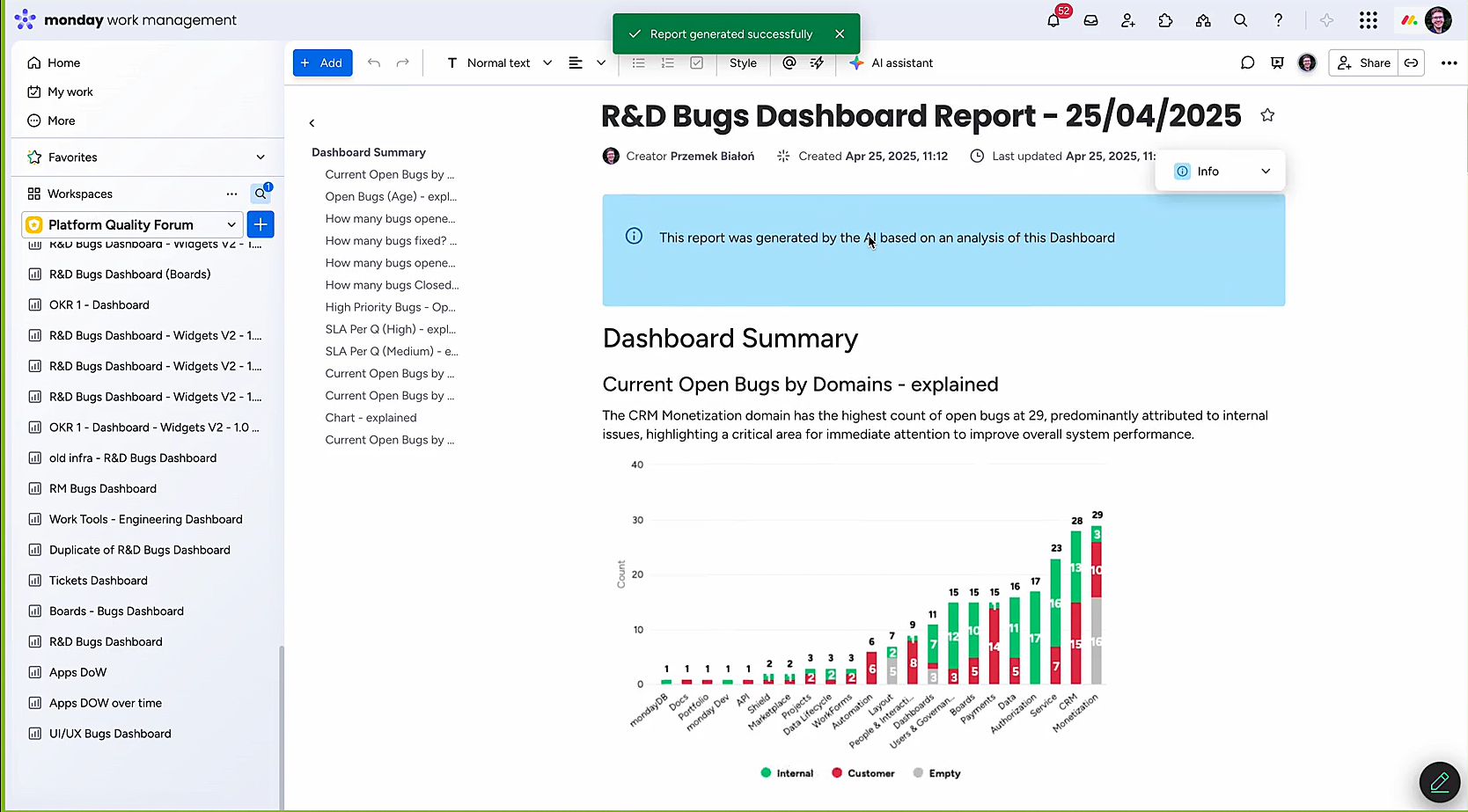The width and height of the screenshot is (1468, 812).
Task: Go to My work in navigation
Action: [x=70, y=91]
